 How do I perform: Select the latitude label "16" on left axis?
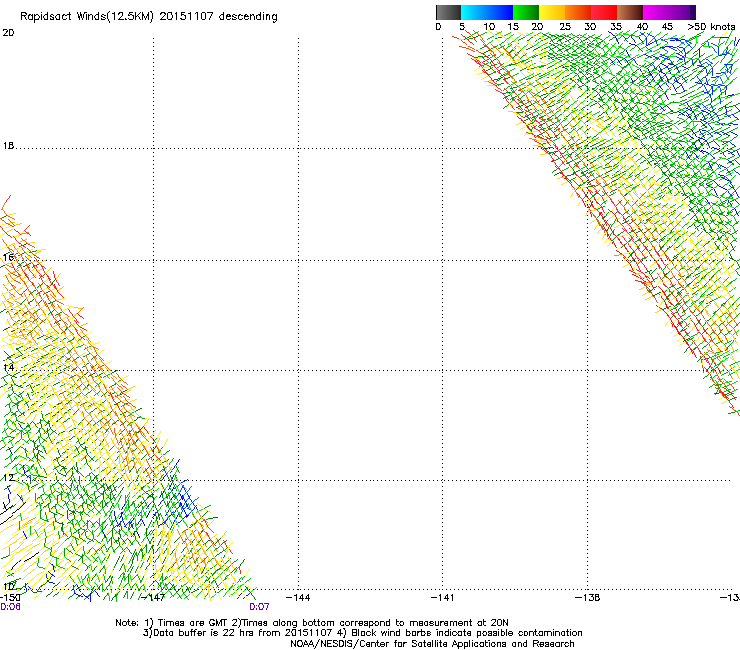click(x=8, y=257)
